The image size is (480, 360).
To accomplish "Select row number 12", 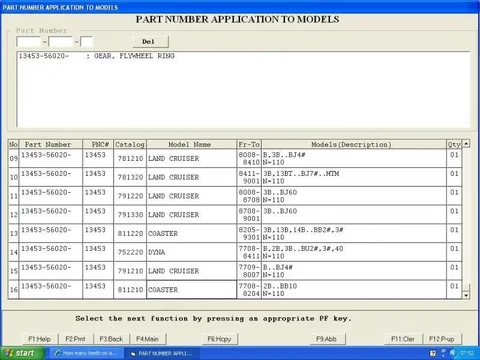I will pyautogui.click(x=14, y=215).
